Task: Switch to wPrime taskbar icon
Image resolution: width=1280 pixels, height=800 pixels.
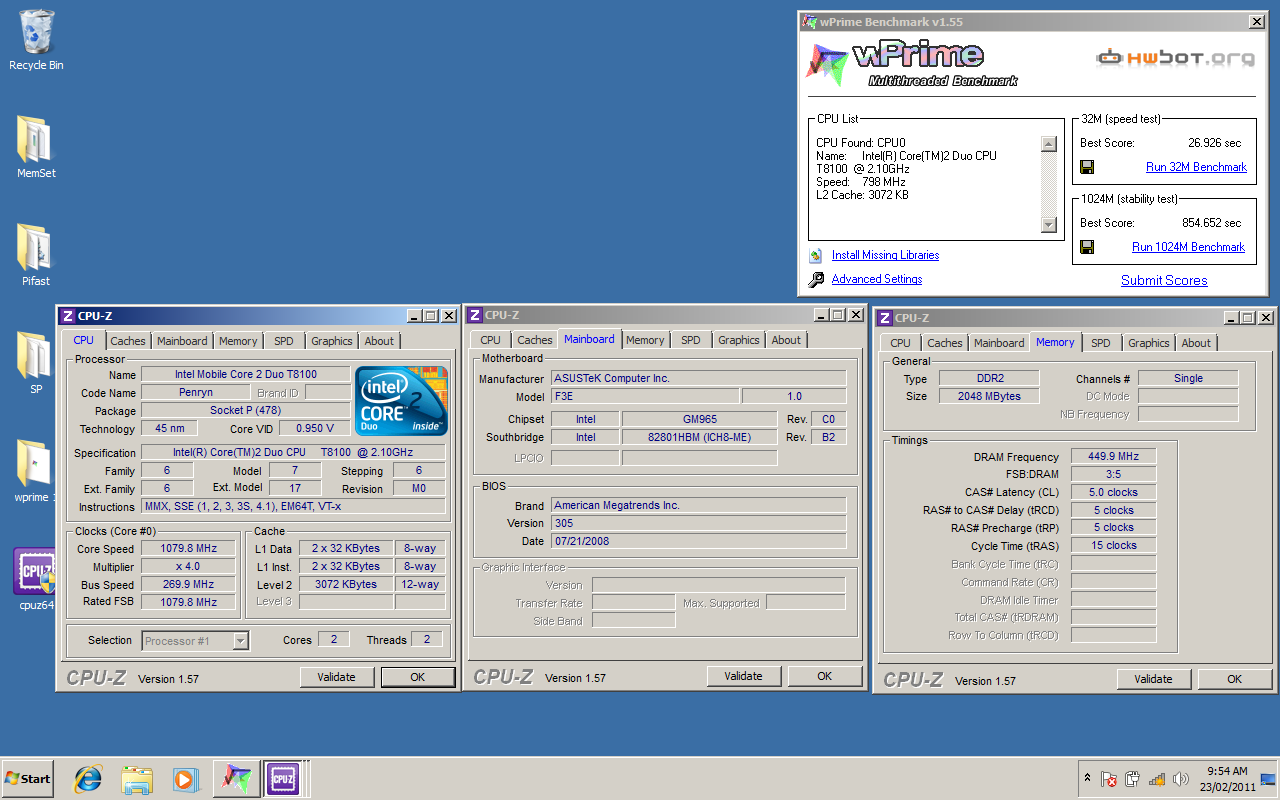Action: point(236,779)
